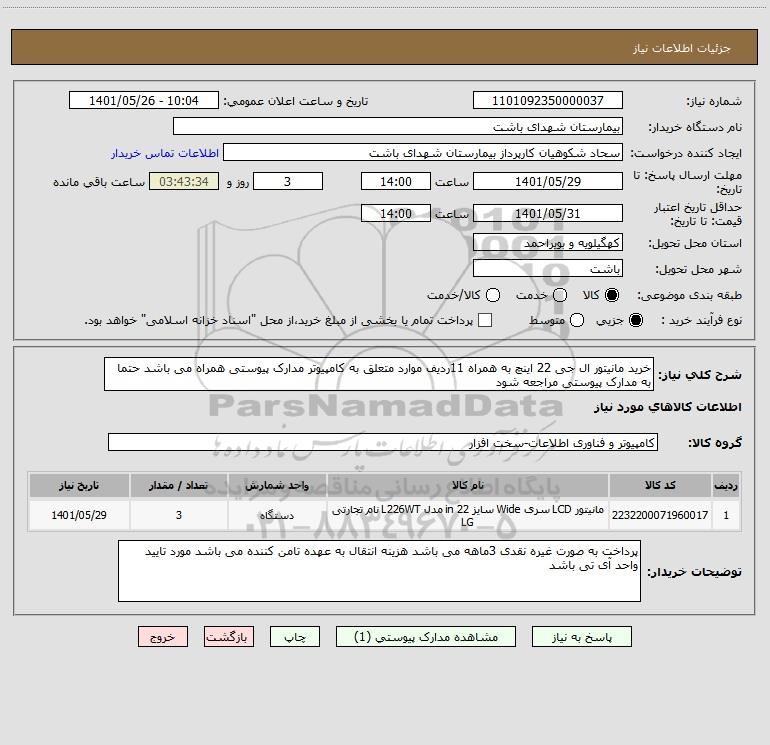
Task: Click the response deadline time field 14:00
Action: 396,181
